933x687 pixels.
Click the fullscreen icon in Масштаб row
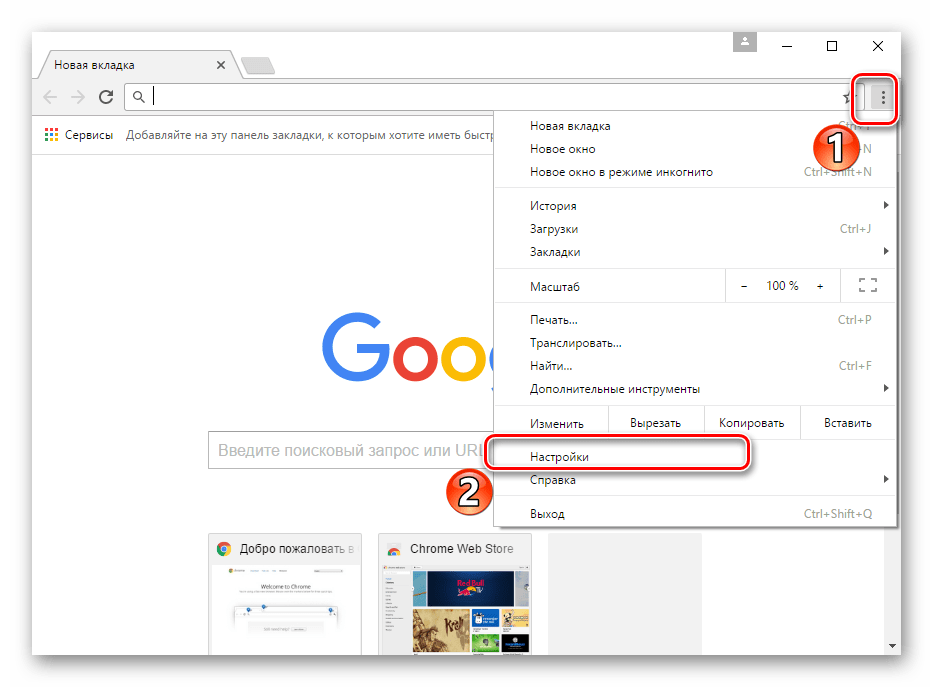[867, 286]
